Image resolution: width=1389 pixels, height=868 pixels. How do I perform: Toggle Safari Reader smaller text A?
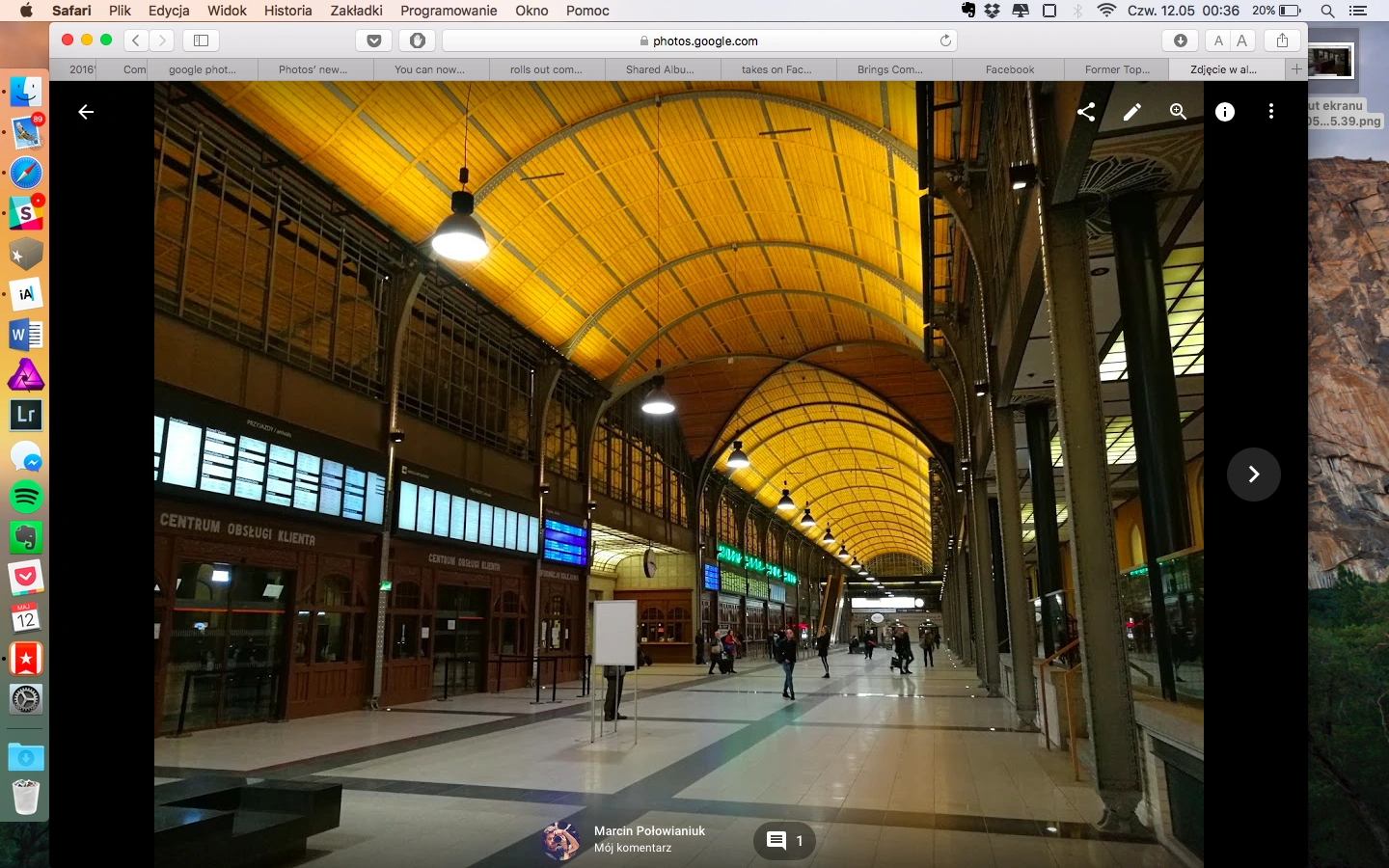(1218, 41)
